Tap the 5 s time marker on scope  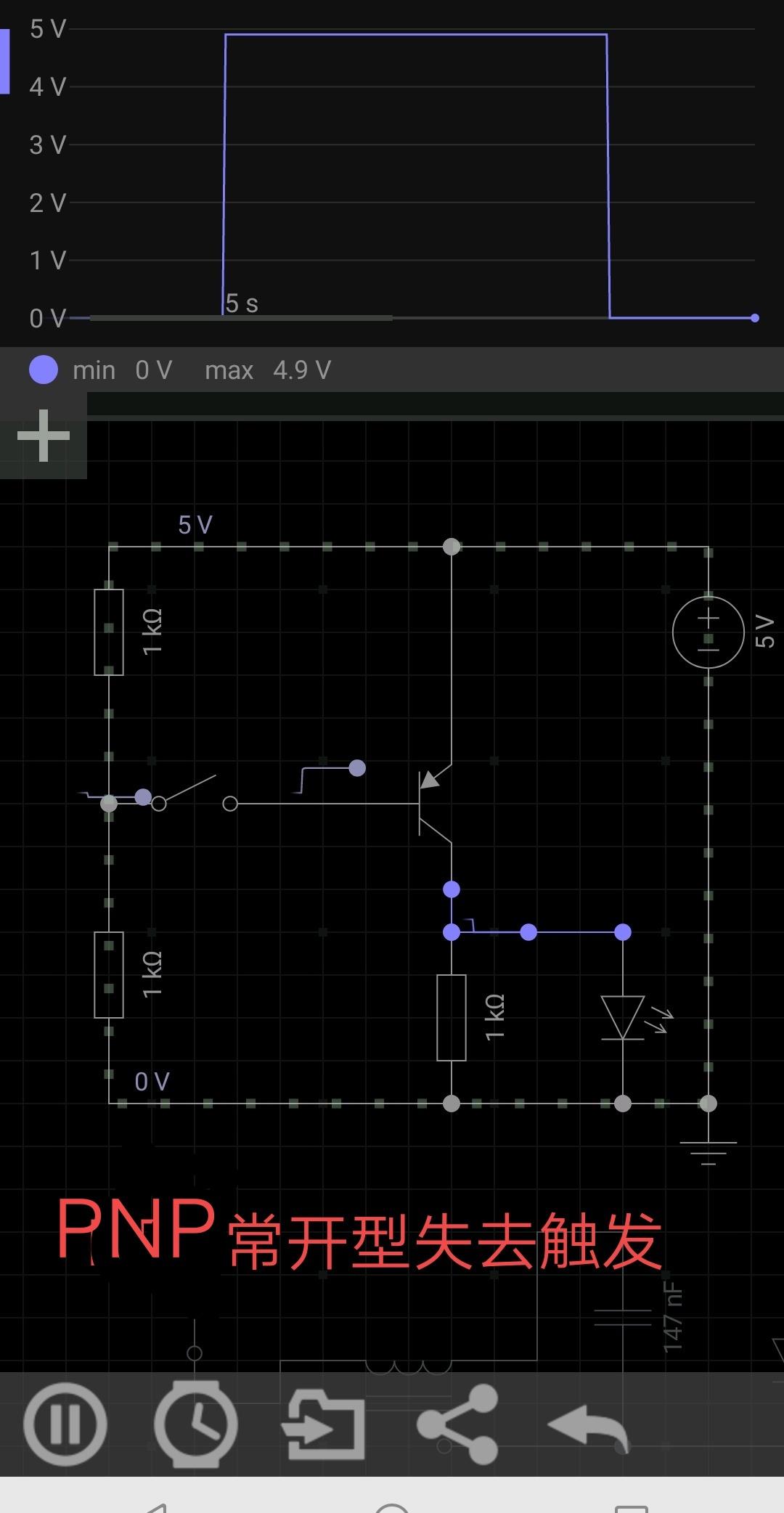tap(242, 303)
